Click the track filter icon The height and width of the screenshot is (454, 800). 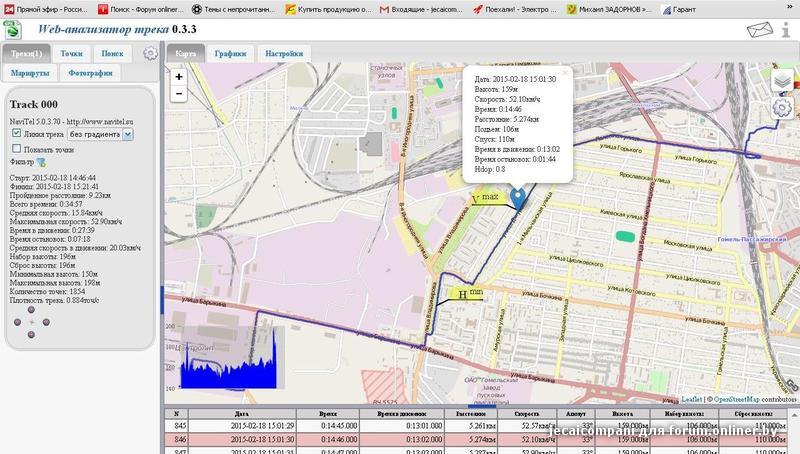coord(41,161)
